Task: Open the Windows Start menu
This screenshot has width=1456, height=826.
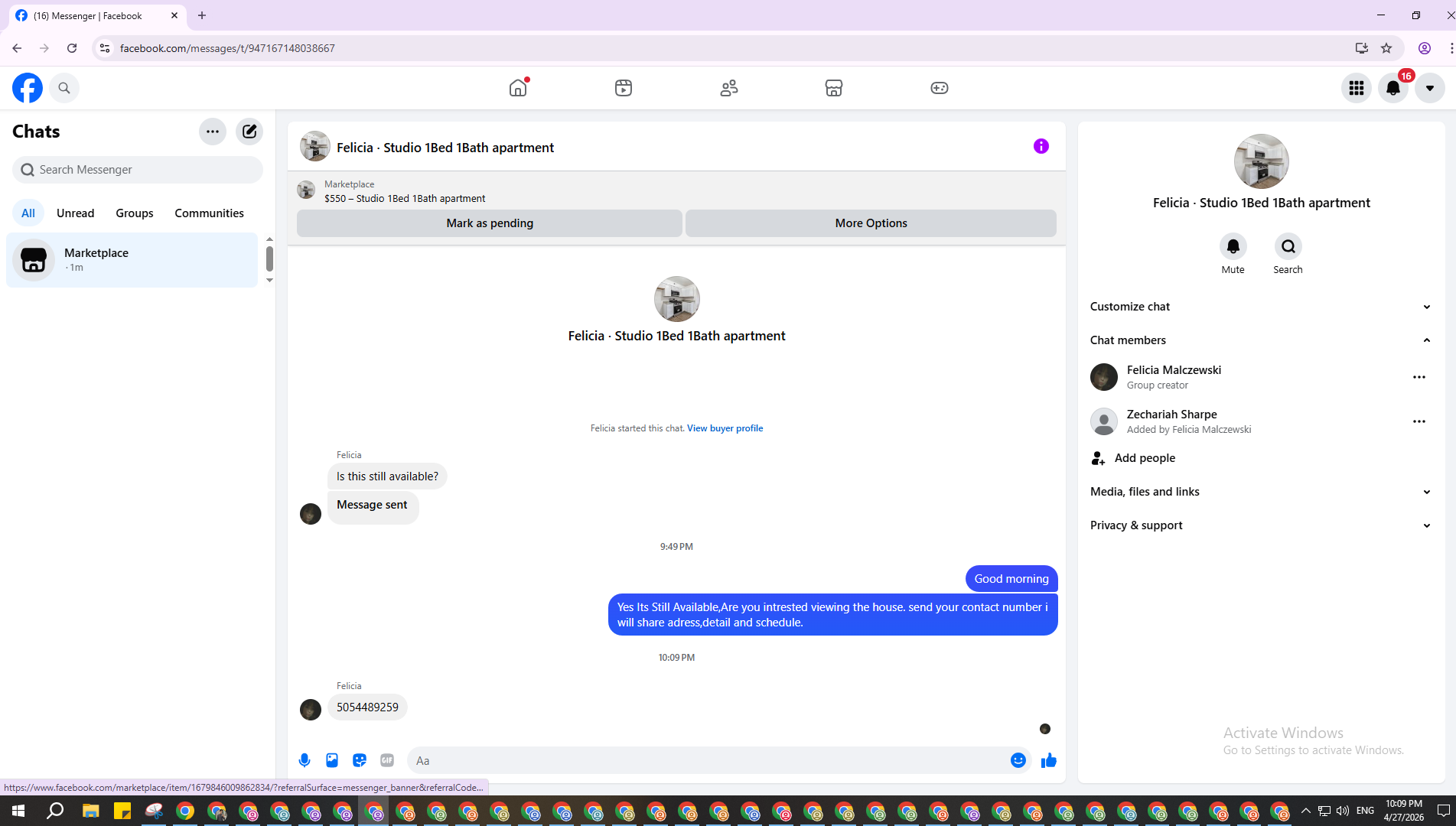Action: [x=18, y=811]
